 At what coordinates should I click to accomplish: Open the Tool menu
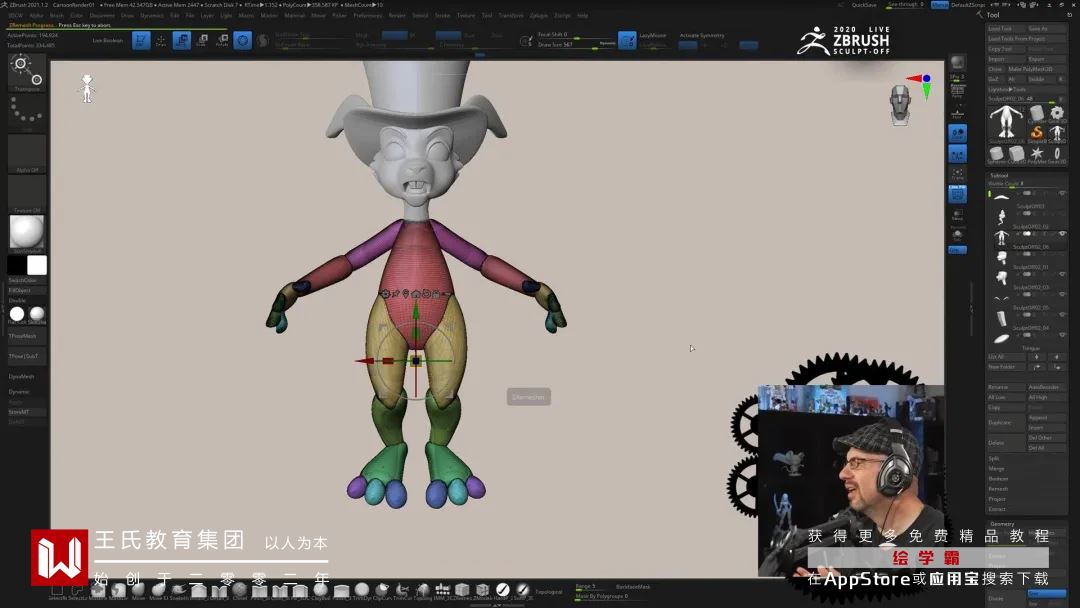pos(486,15)
